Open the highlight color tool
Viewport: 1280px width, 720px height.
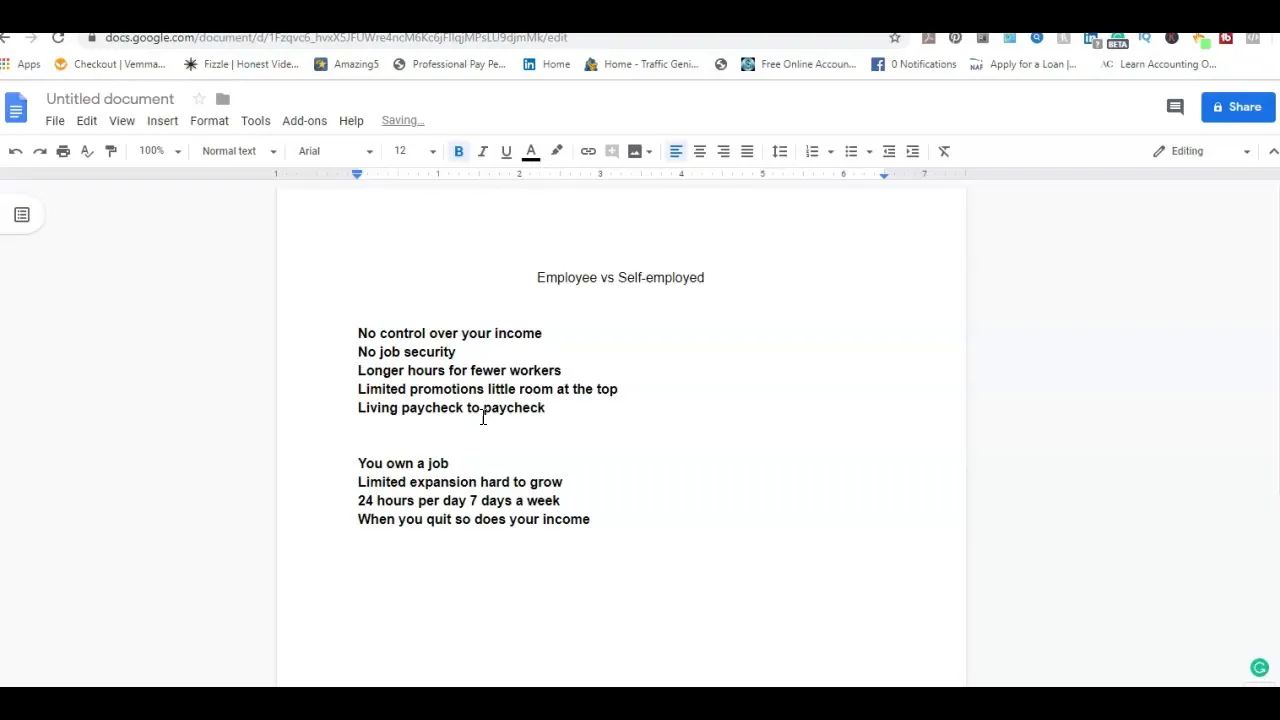point(557,151)
